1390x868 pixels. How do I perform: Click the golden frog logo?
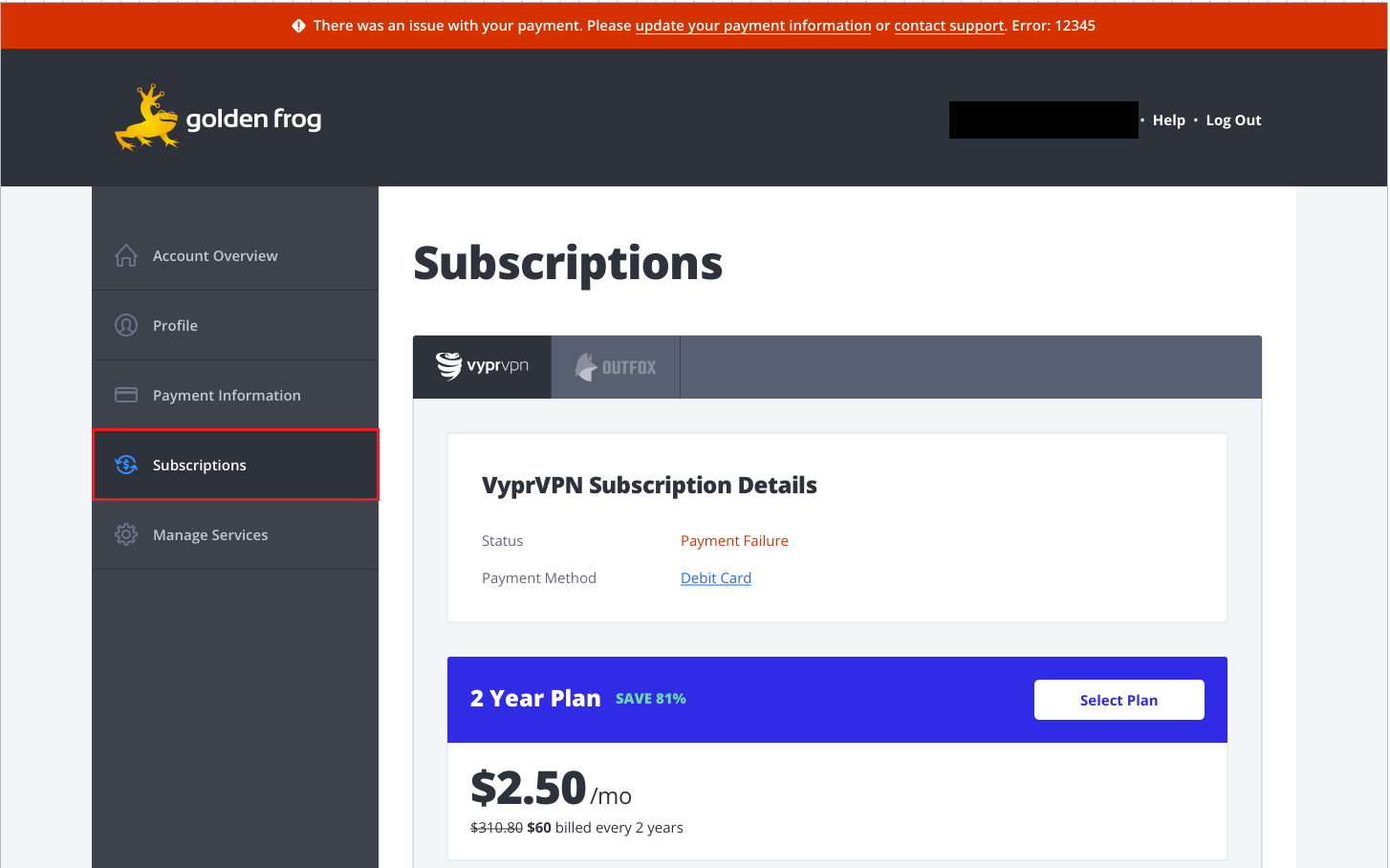(x=217, y=118)
